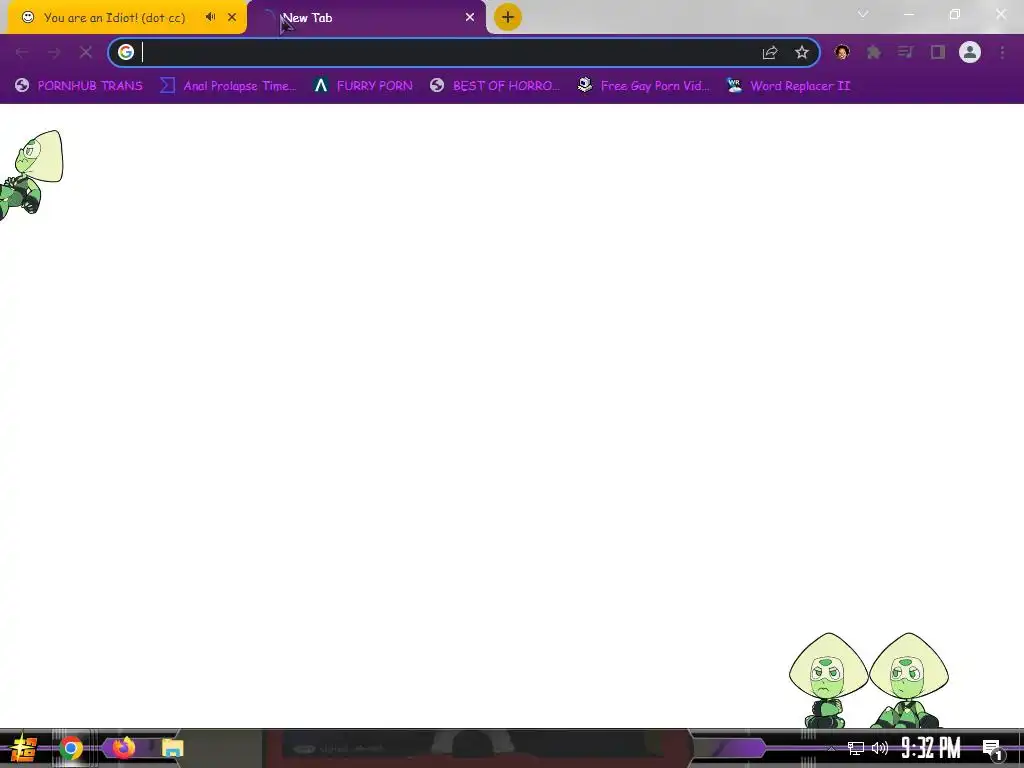Click the left Peridot at bottom right
Screen dimensions: 1024x768
click(x=827, y=680)
